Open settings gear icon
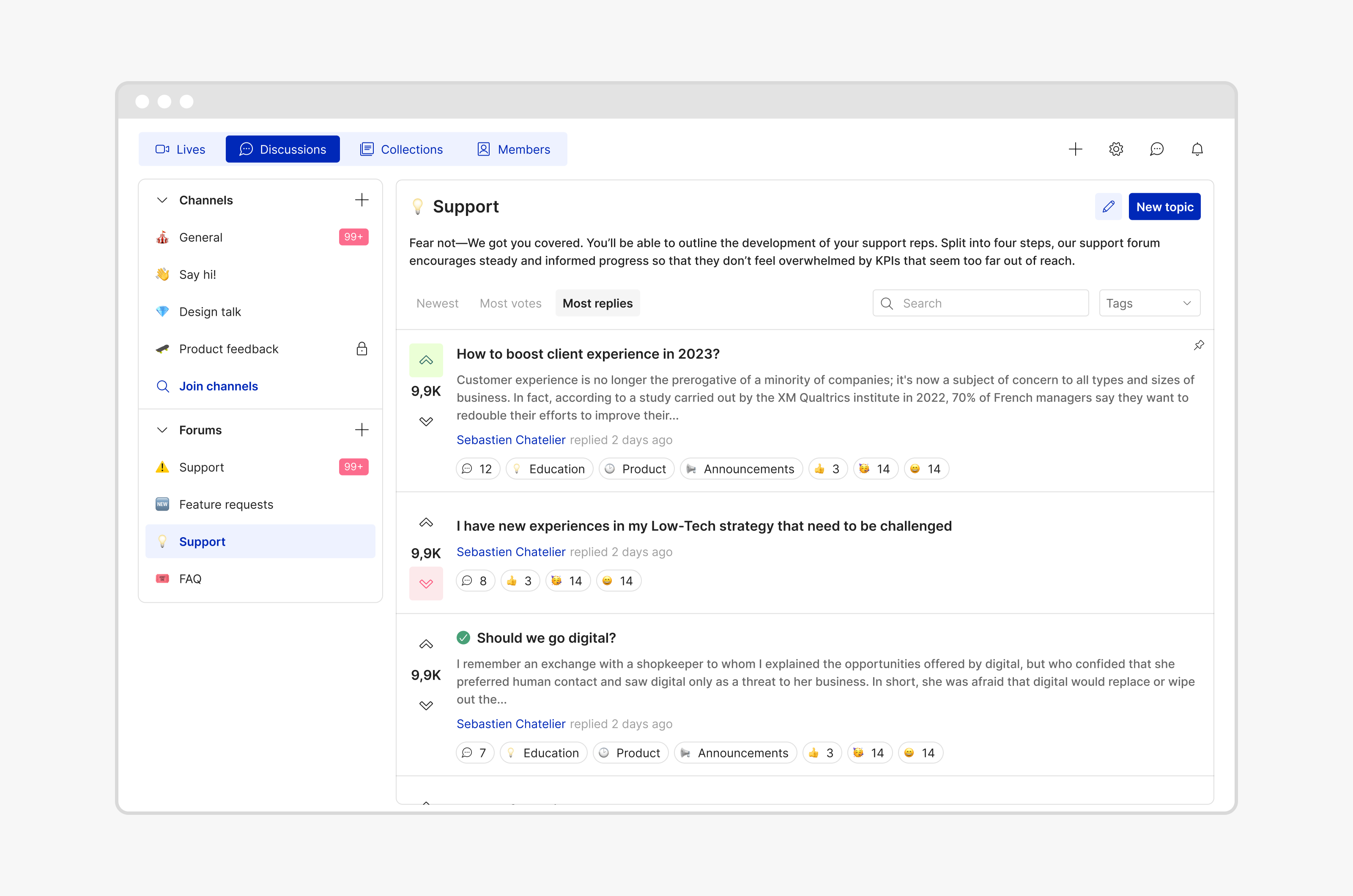The height and width of the screenshot is (896, 1353). click(1116, 149)
